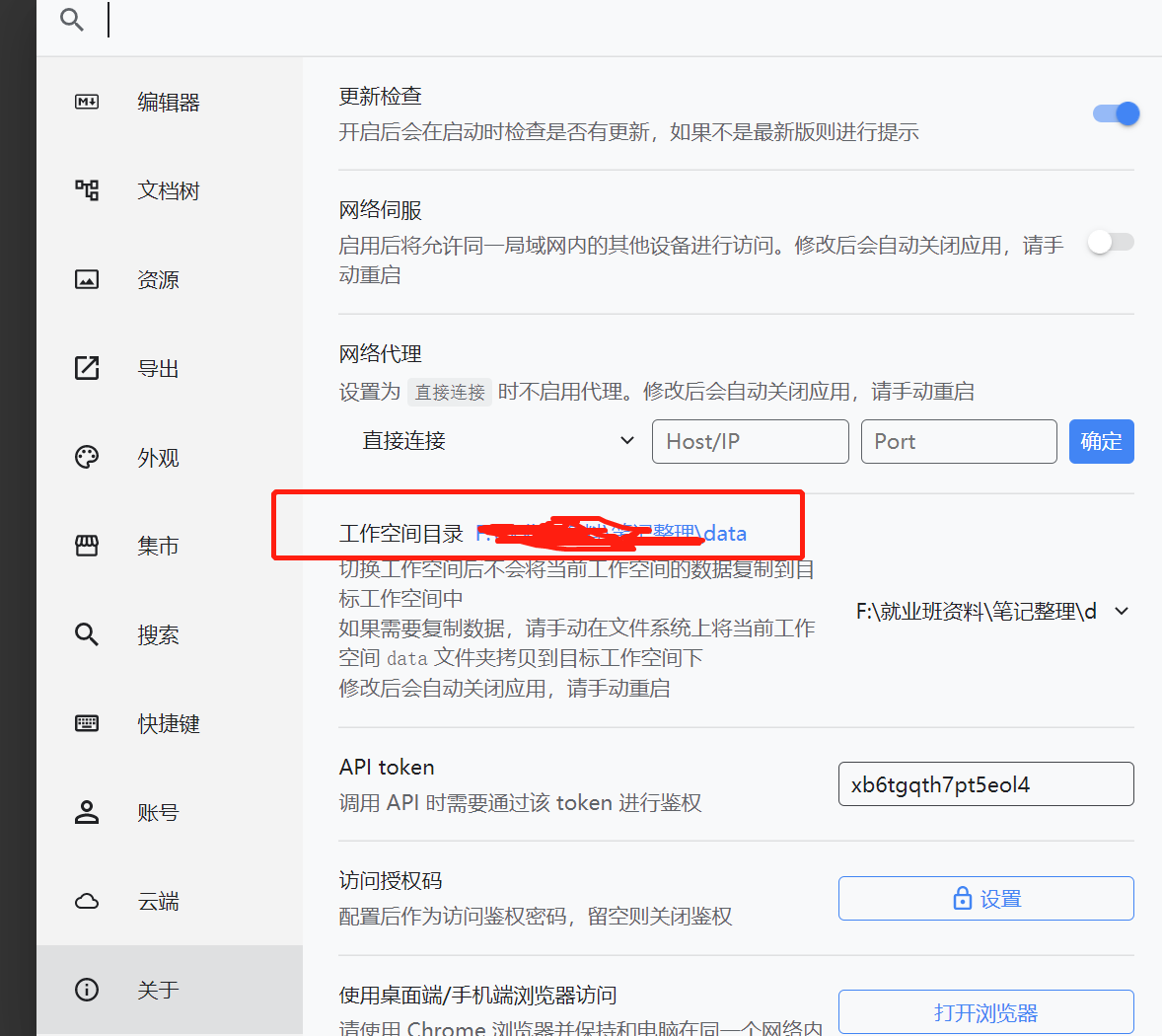Click the Markdown editor icon in sidebar
This screenshot has width=1162, height=1036.
point(87,102)
